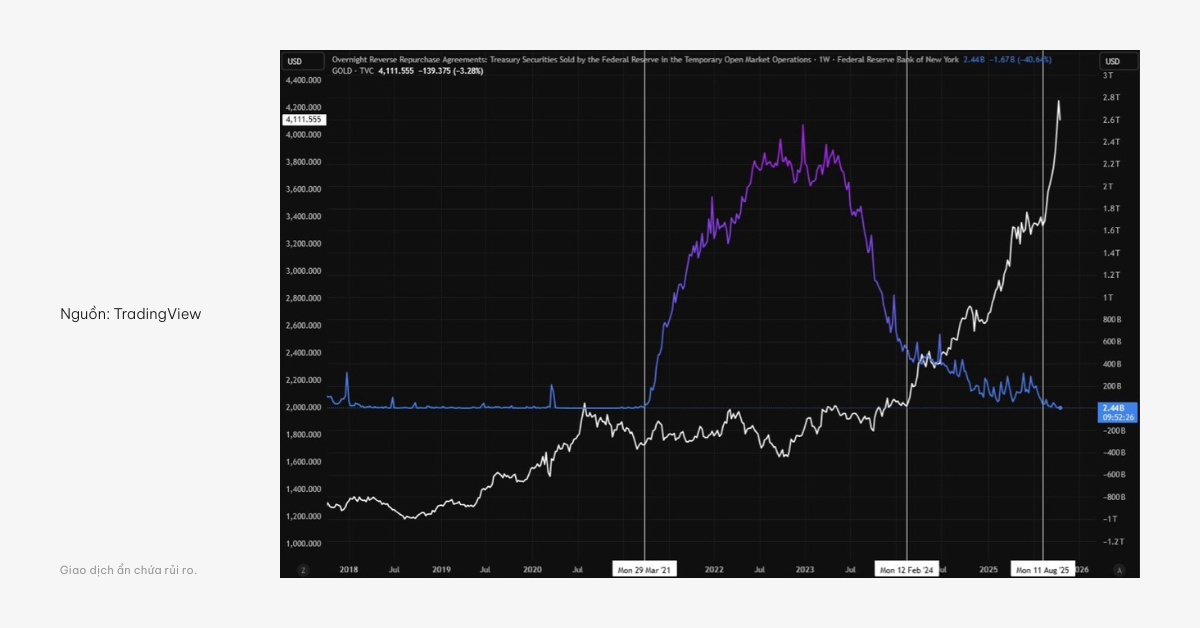The image size is (1200, 628).
Task: Click the A auto-scale icon at bottom-right
Action: [1119, 569]
